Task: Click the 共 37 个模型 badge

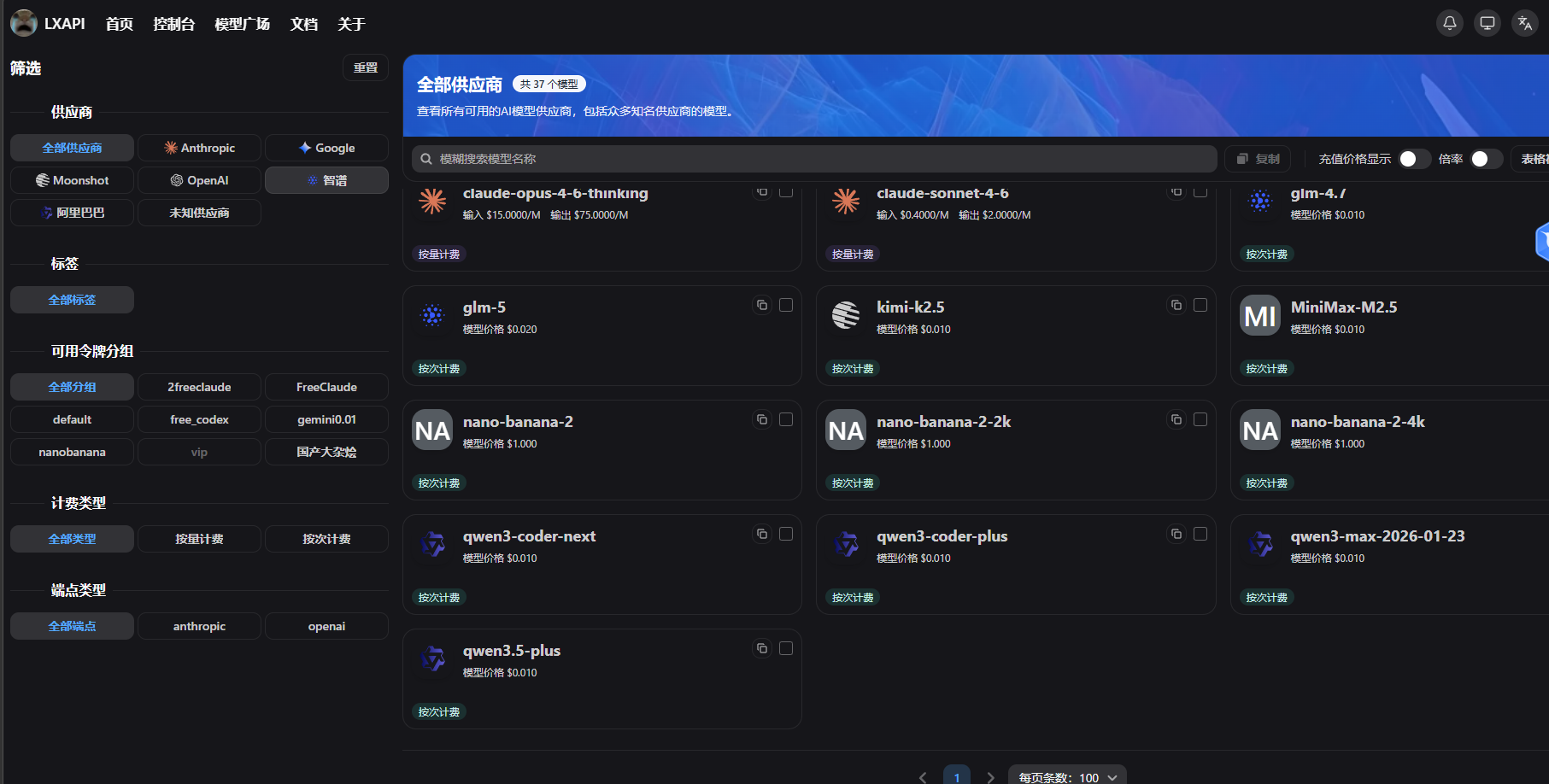Action: coord(549,84)
